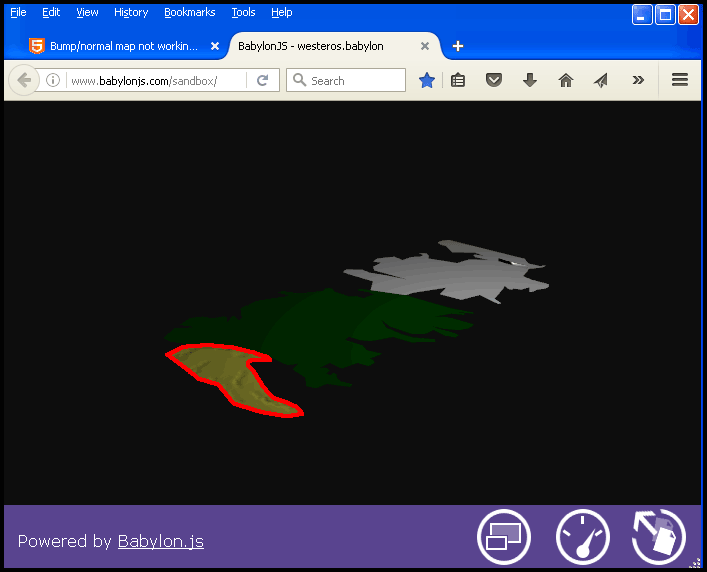707x572 pixels.
Task: Minimize the browser window
Action: [642, 15]
